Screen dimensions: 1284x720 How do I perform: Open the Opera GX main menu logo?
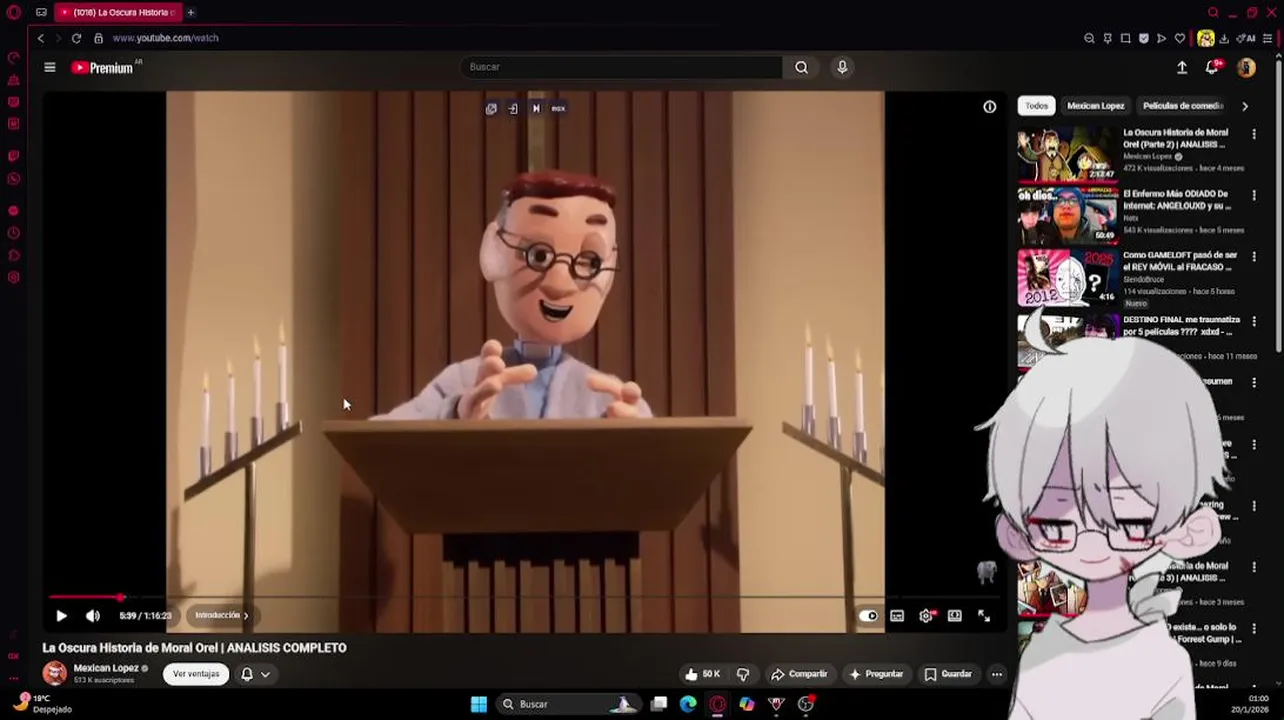[x=14, y=12]
